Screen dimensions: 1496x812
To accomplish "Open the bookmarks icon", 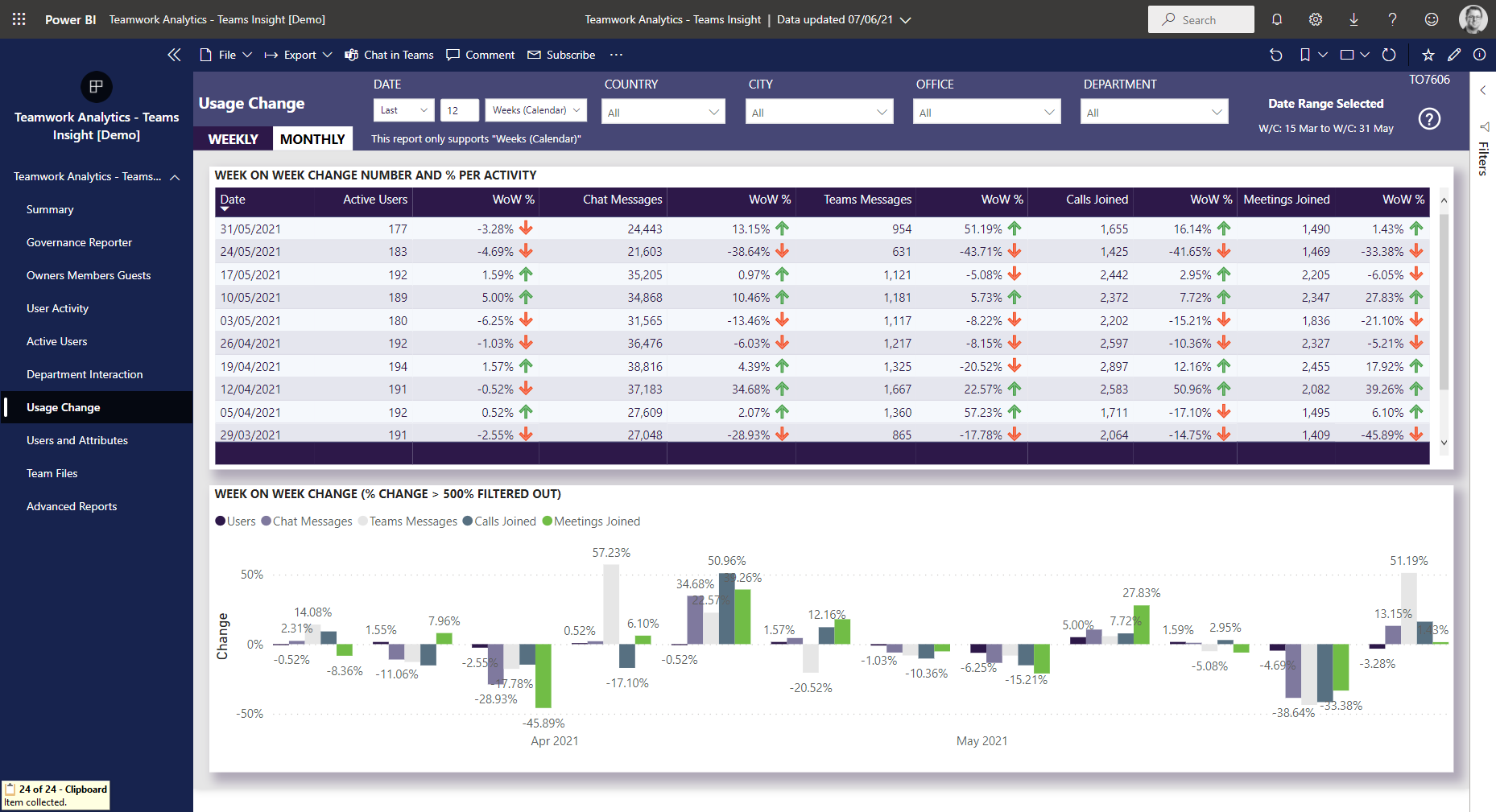I will 1305,55.
